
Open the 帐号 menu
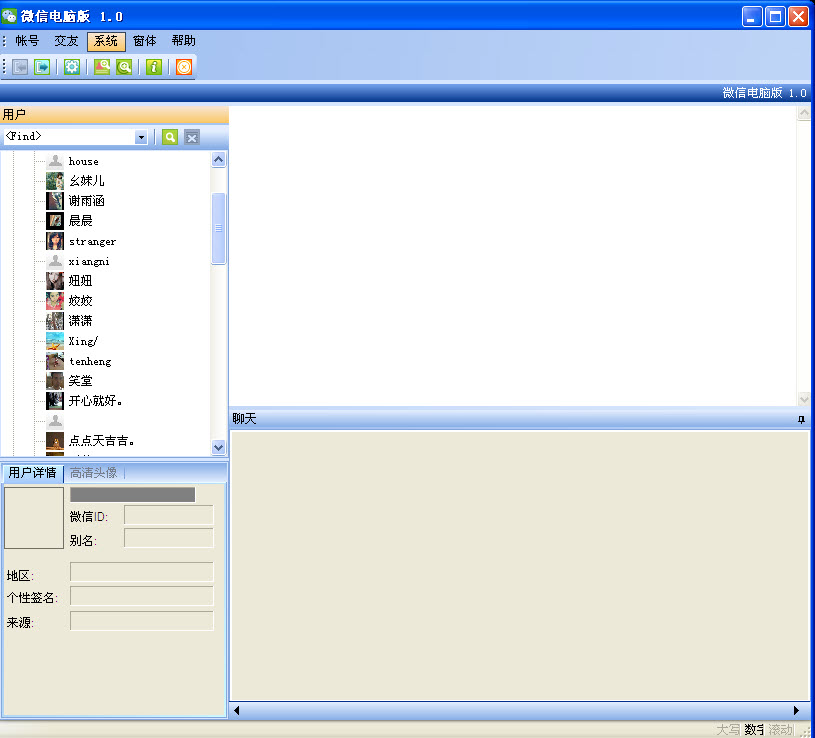tap(27, 41)
